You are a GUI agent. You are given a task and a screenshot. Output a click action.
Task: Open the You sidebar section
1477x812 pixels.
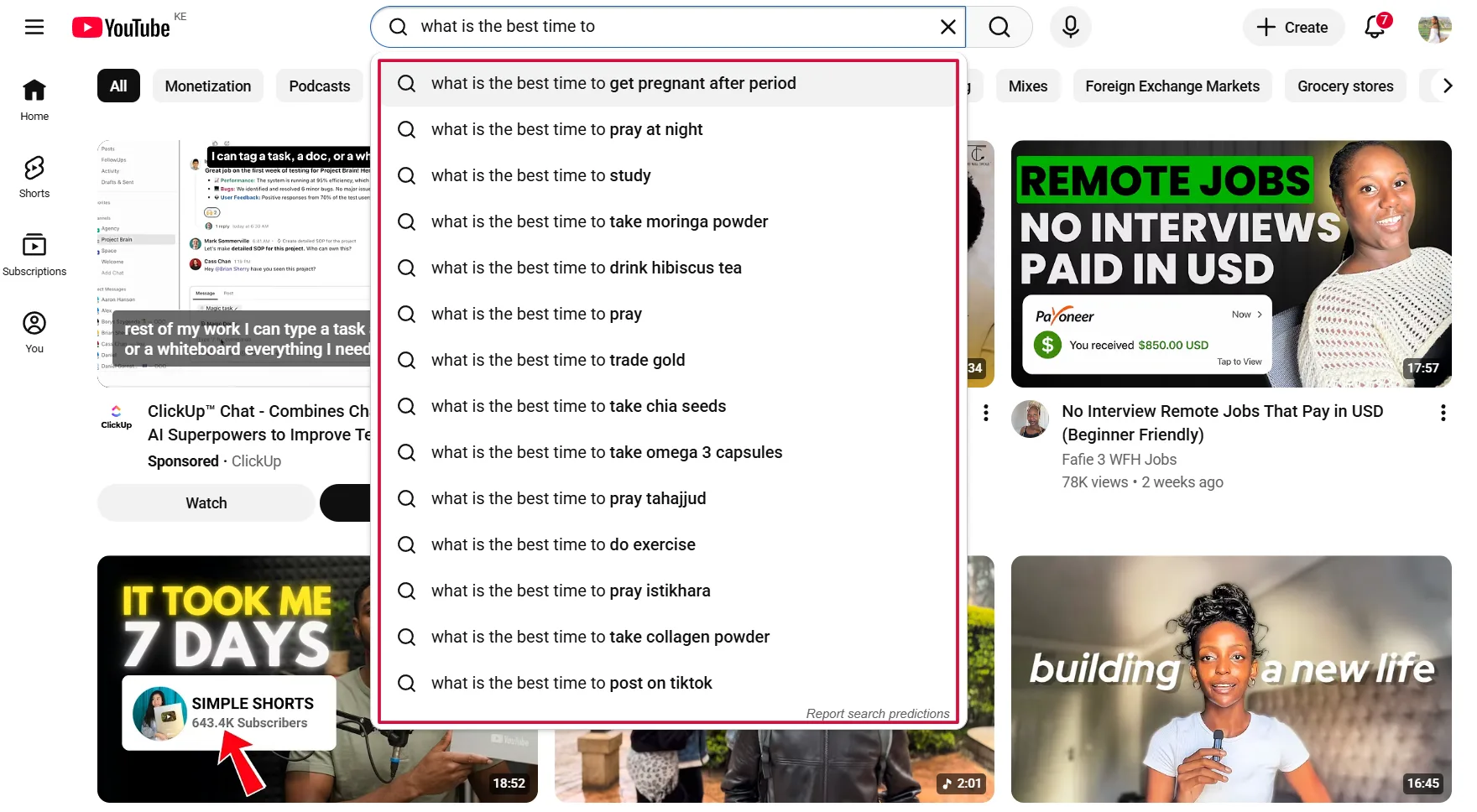tap(34, 332)
